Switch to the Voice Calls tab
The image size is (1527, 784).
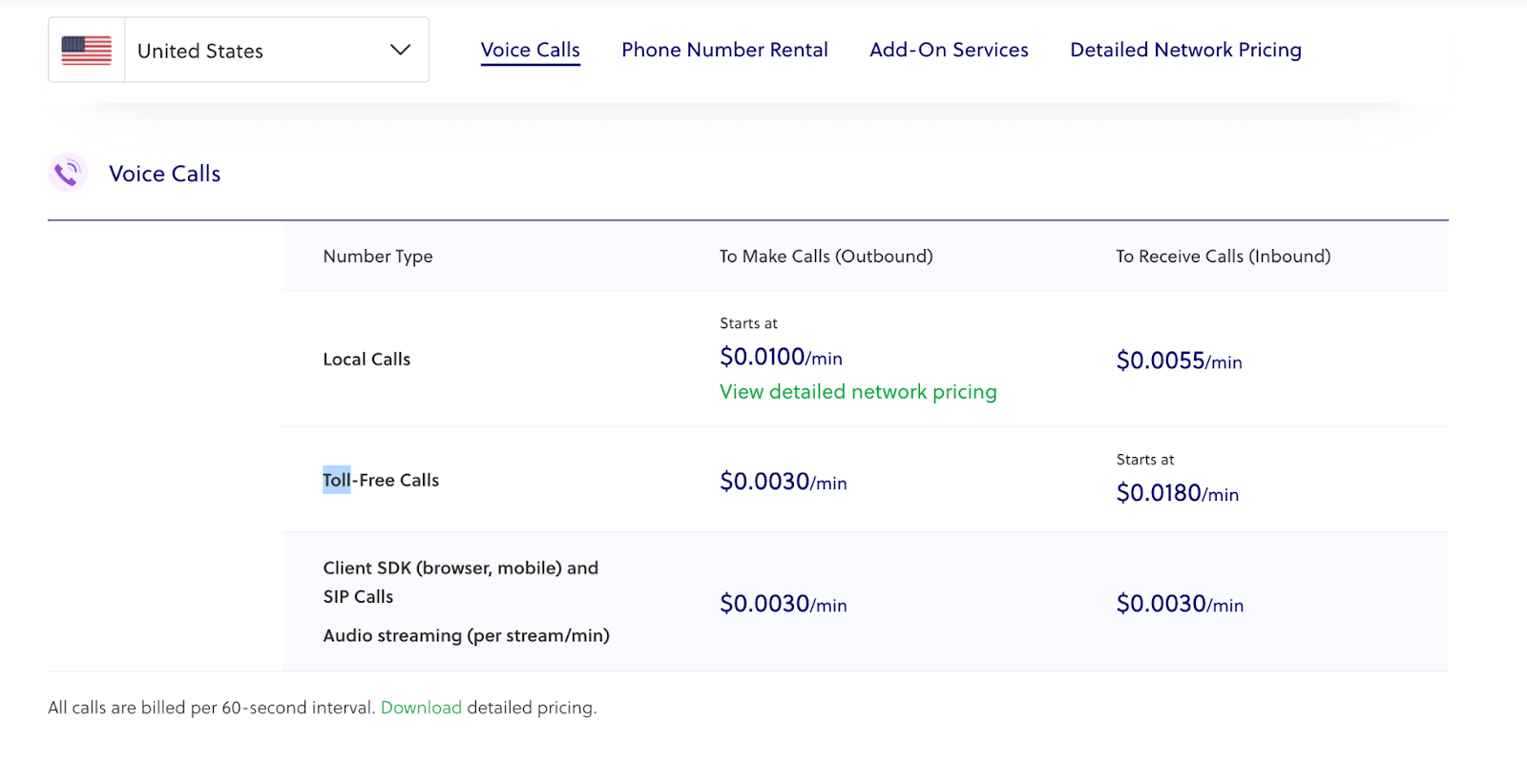(530, 50)
